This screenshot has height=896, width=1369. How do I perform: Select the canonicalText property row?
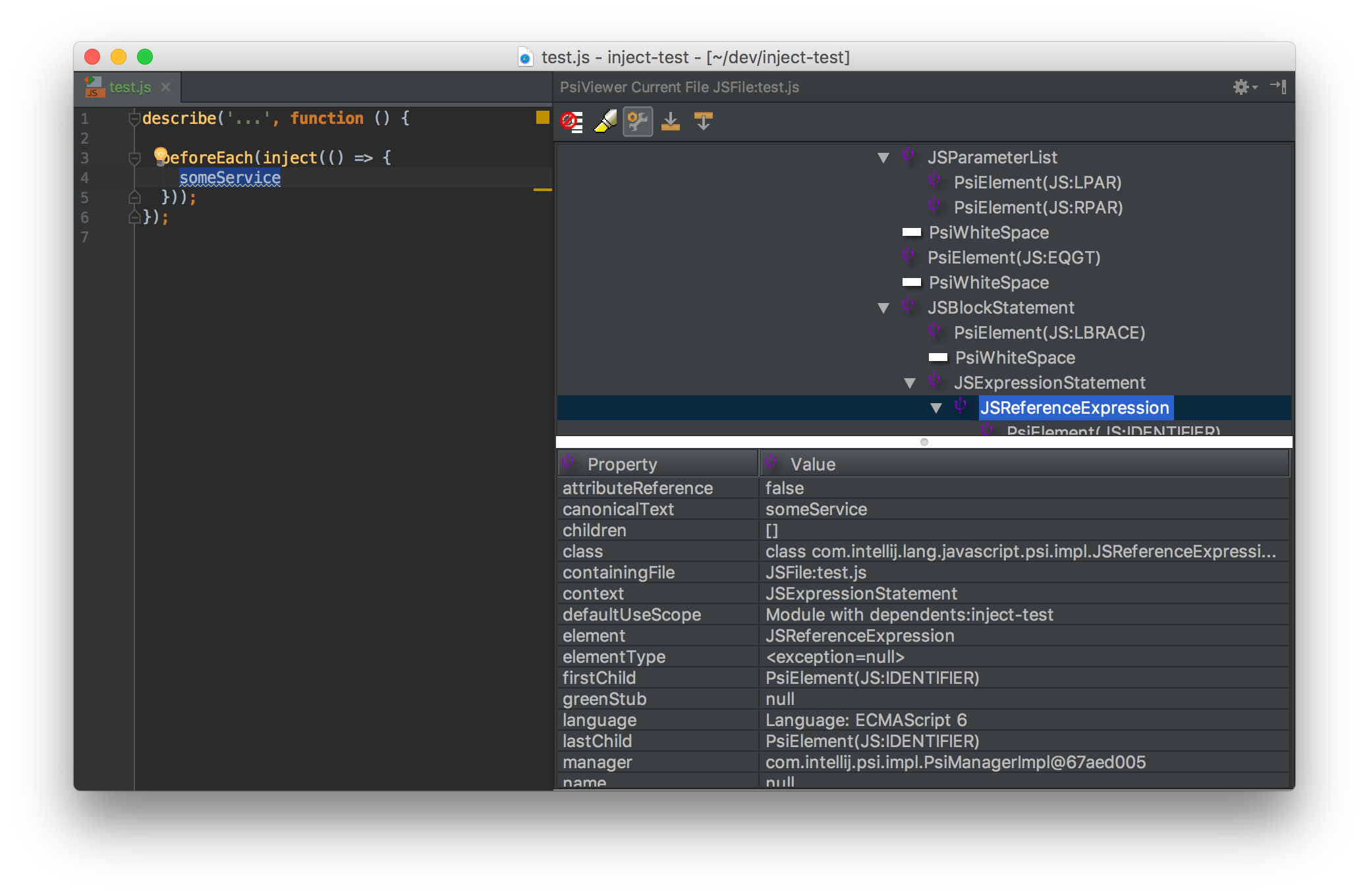tap(618, 509)
